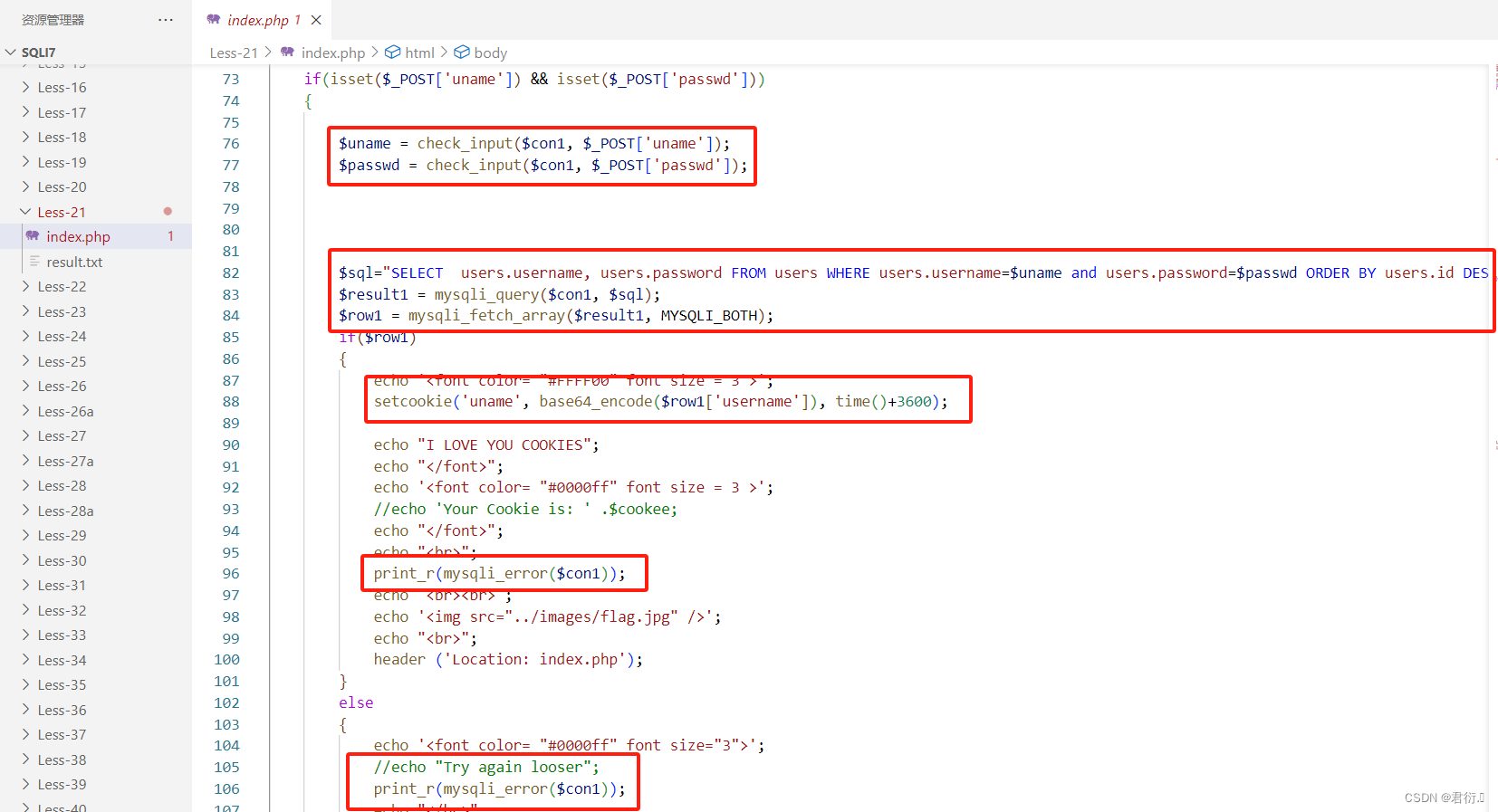
Task: Select the Less-30 folder row
Action: click(96, 560)
